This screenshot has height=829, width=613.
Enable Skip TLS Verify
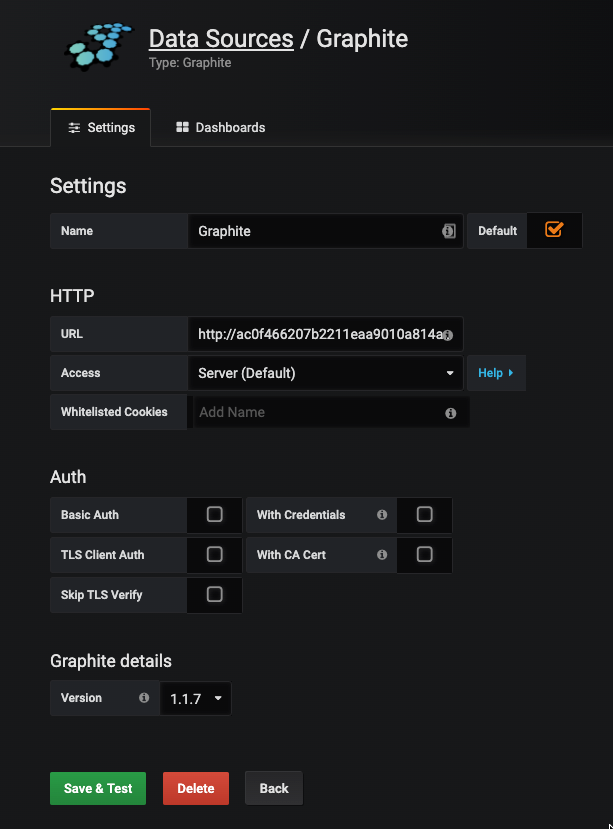pyautogui.click(x=214, y=595)
